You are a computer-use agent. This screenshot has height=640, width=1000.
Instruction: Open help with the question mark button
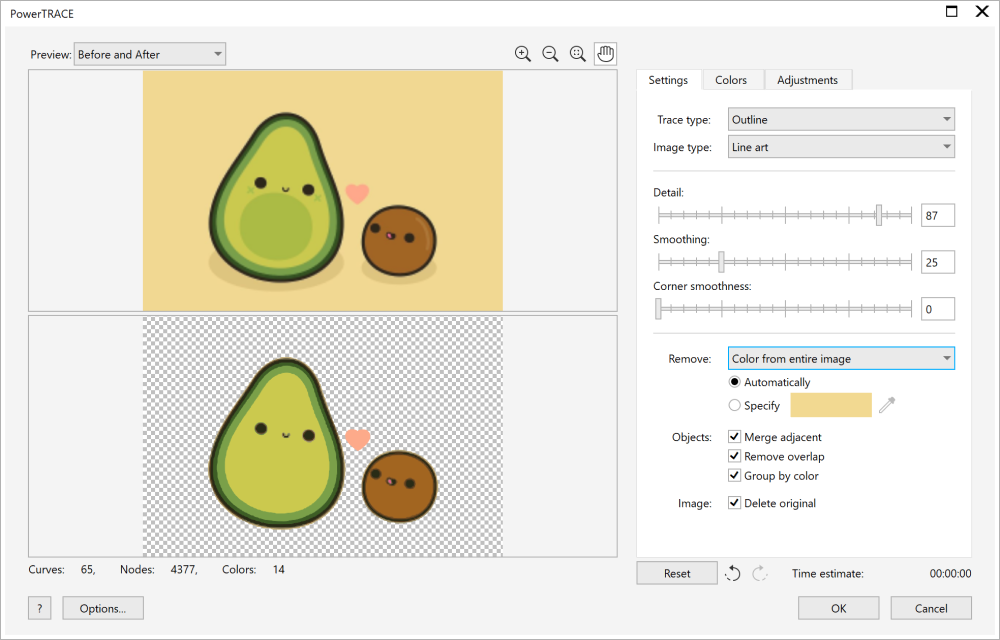point(40,608)
